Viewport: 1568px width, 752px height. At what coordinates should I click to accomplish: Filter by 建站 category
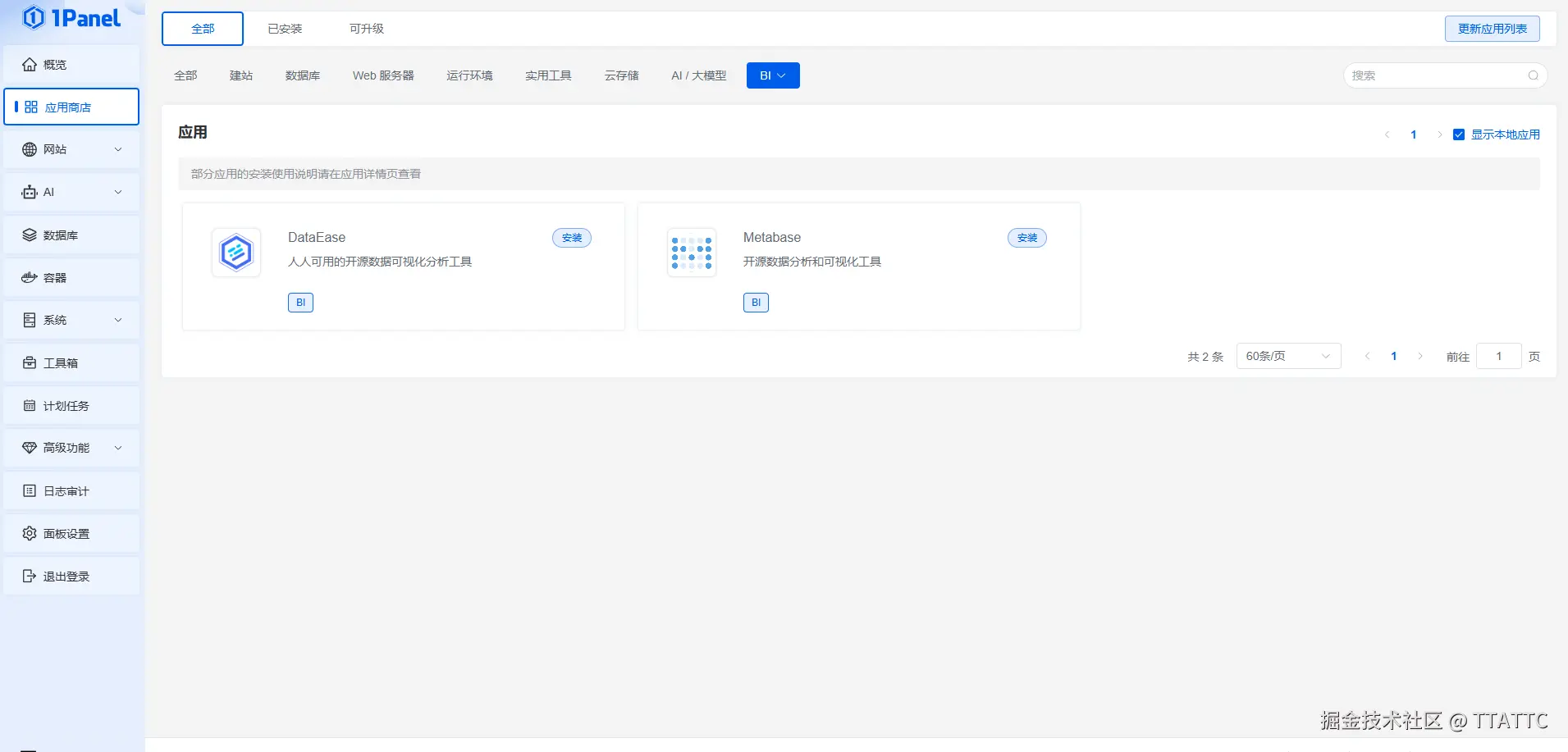click(241, 75)
